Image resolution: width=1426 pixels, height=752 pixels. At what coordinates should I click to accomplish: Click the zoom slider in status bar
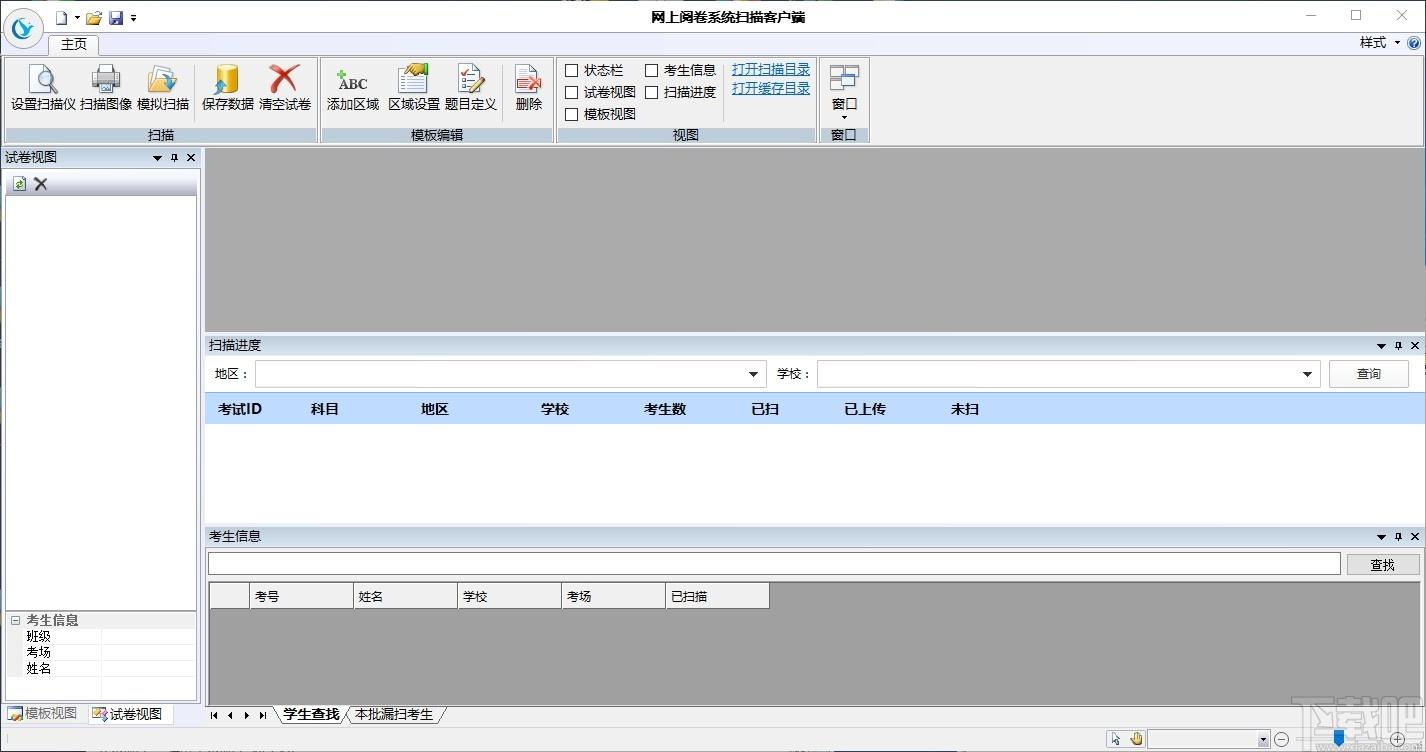1339,739
